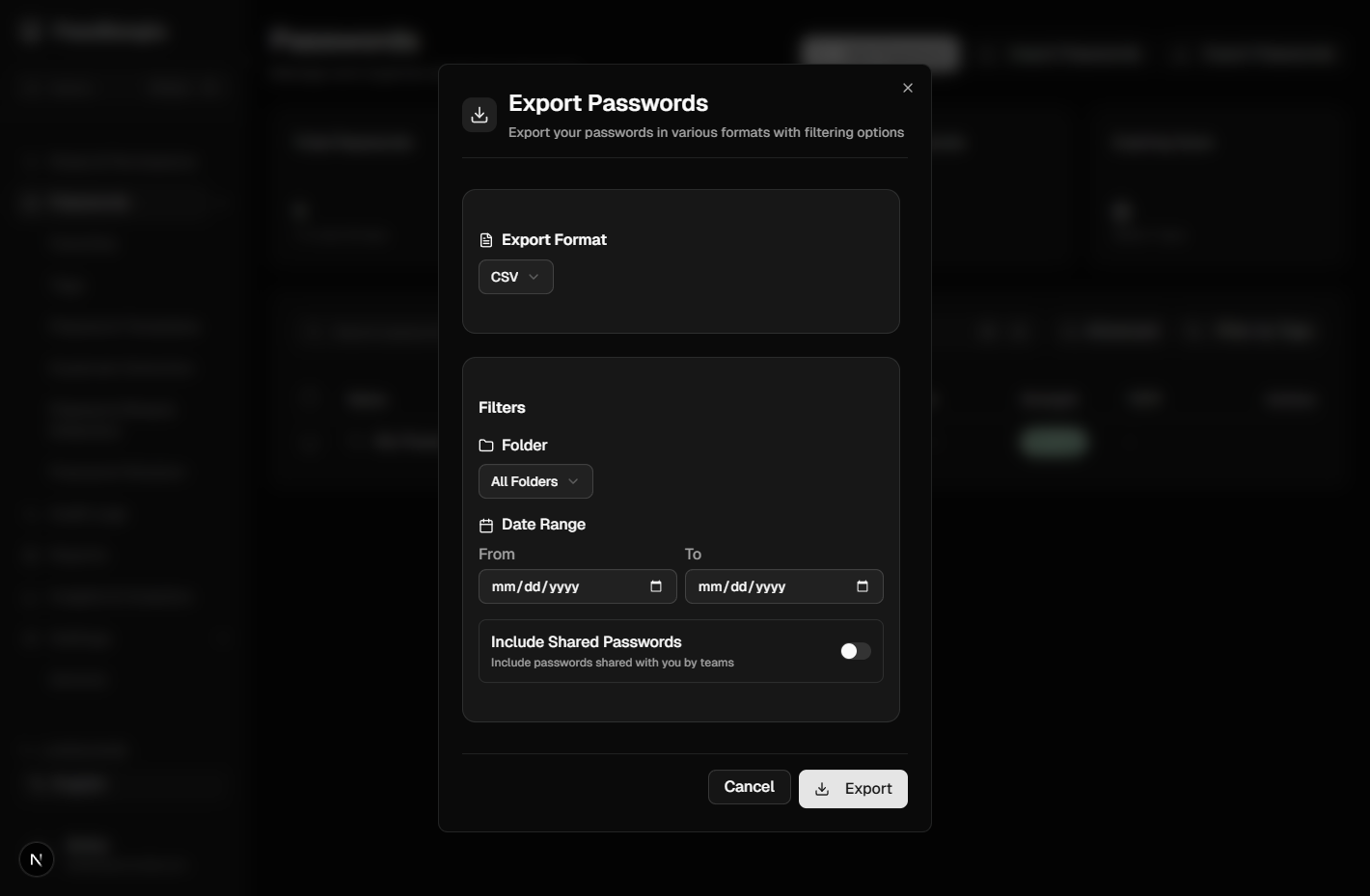This screenshot has height=896, width=1370.
Task: Click the calendar icon beside Date Range
Action: (485, 525)
